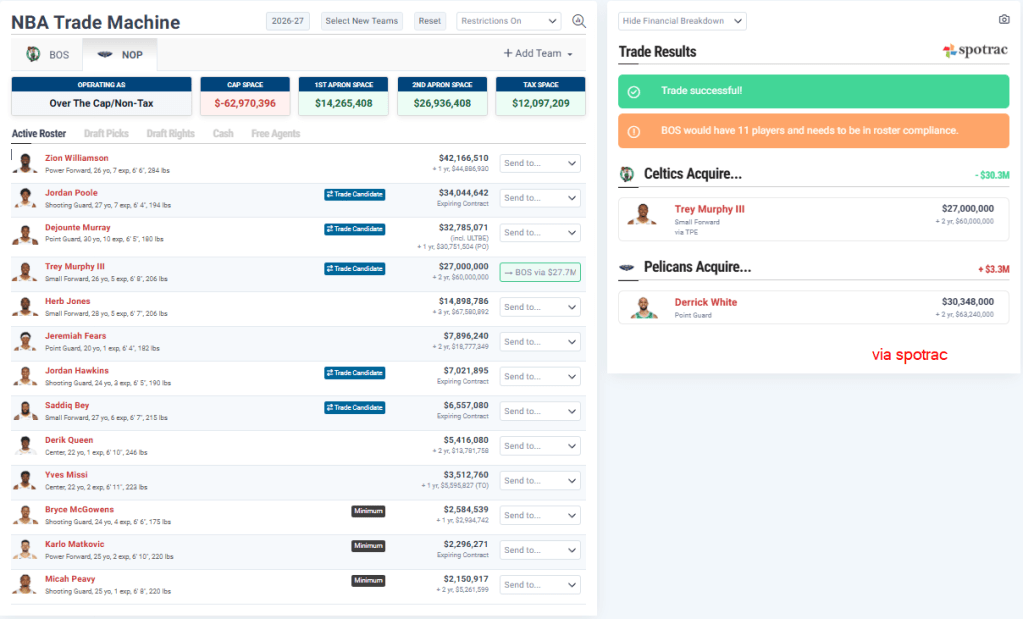
Task: Open Send to dropdown for Derik Queen
Action: point(540,445)
